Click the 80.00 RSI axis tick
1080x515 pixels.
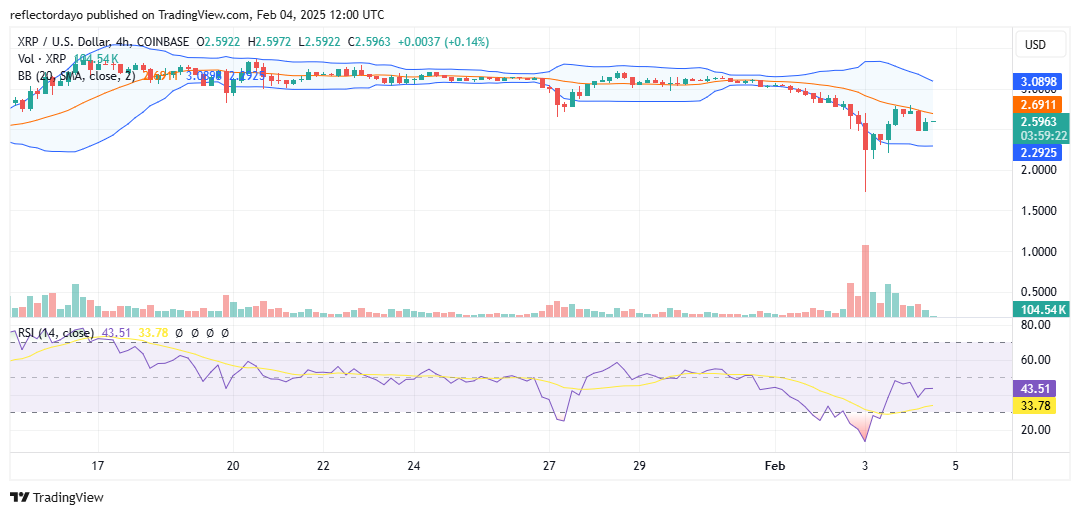pos(1037,324)
